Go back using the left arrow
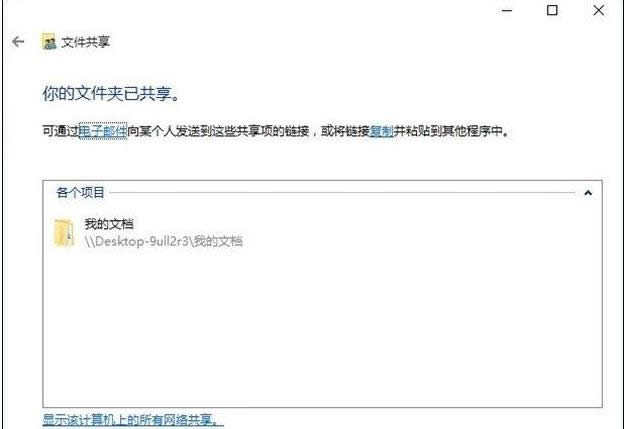The width and height of the screenshot is (625, 429). click(x=18, y=41)
